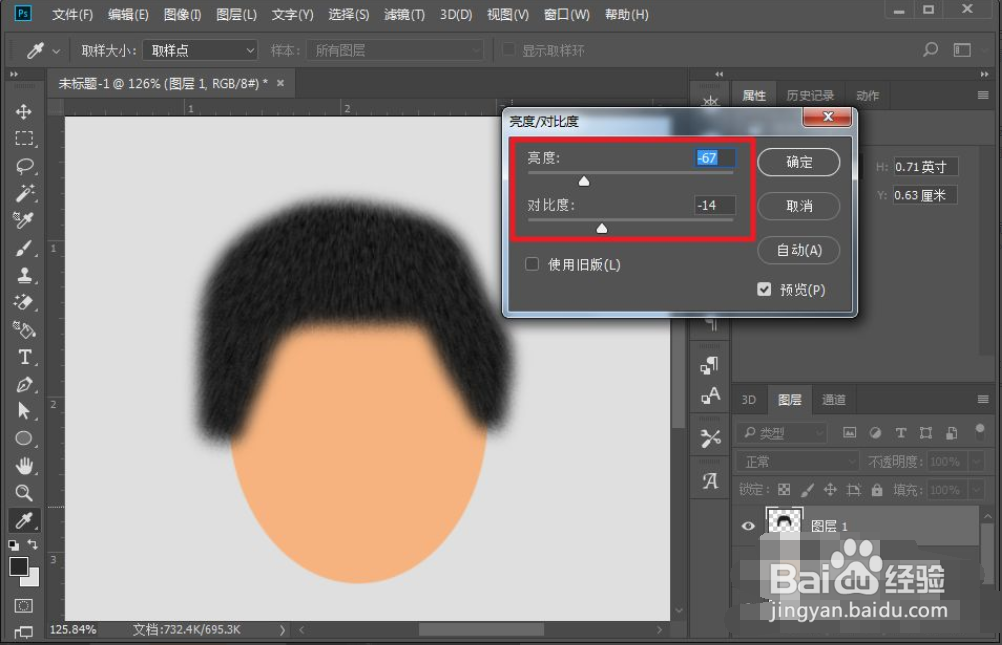Select the Move tool
This screenshot has width=1002, height=645.
point(24,112)
